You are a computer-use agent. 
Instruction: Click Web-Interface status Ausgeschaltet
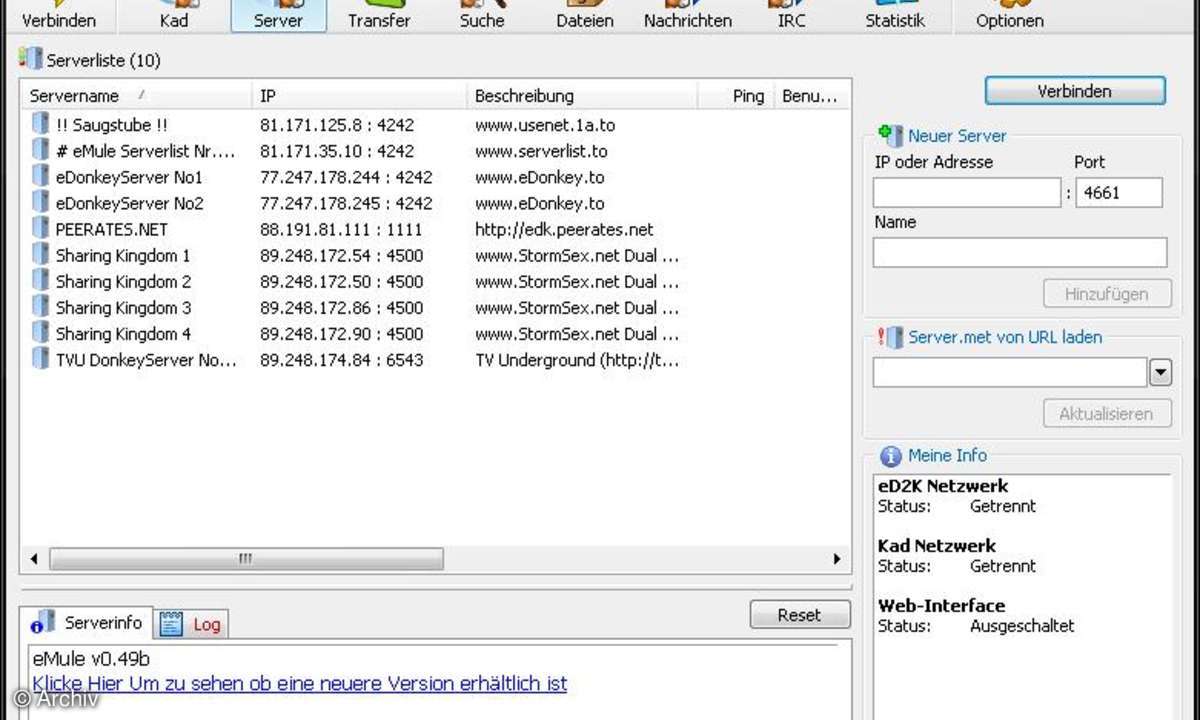[x=1022, y=626]
